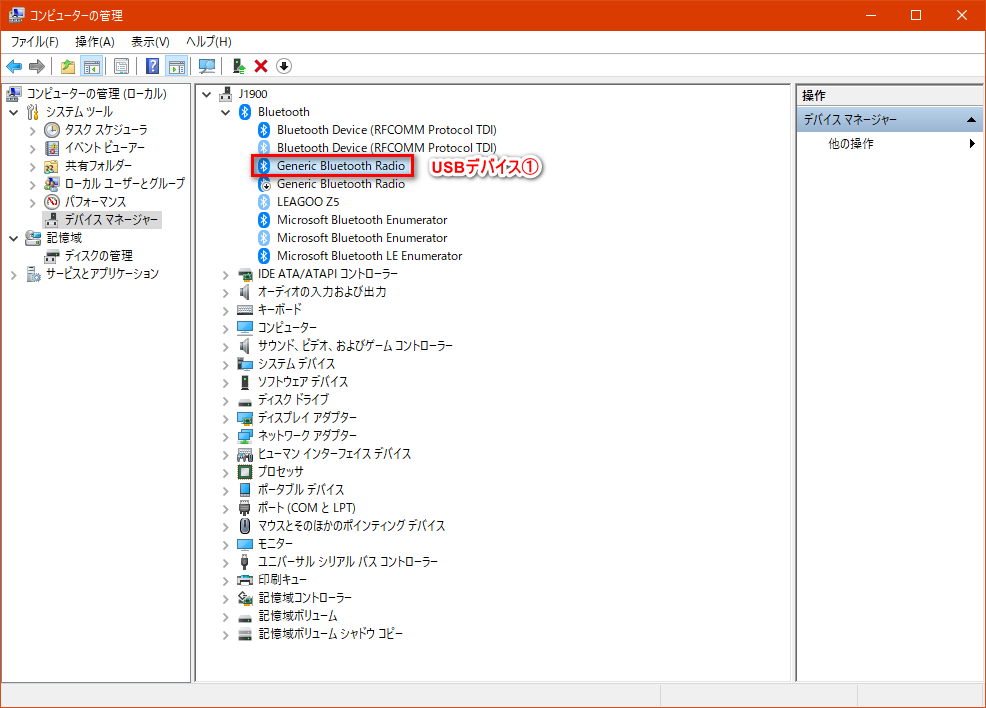Click the blue Back arrow in toolbar
This screenshot has width=986, height=708.
point(14,66)
